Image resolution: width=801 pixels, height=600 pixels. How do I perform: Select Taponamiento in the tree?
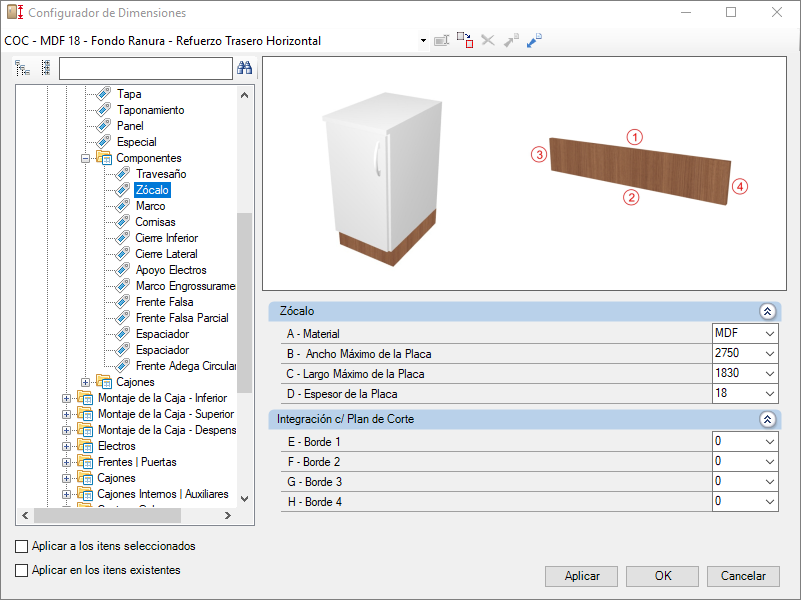tap(150, 110)
